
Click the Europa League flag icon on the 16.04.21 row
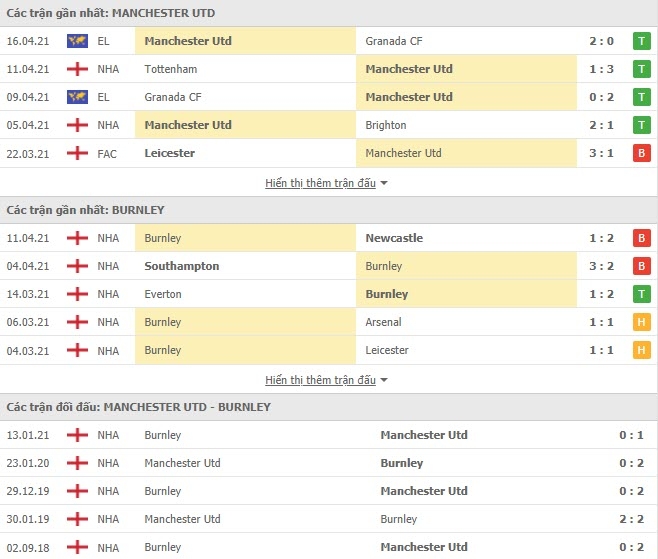pos(77,41)
